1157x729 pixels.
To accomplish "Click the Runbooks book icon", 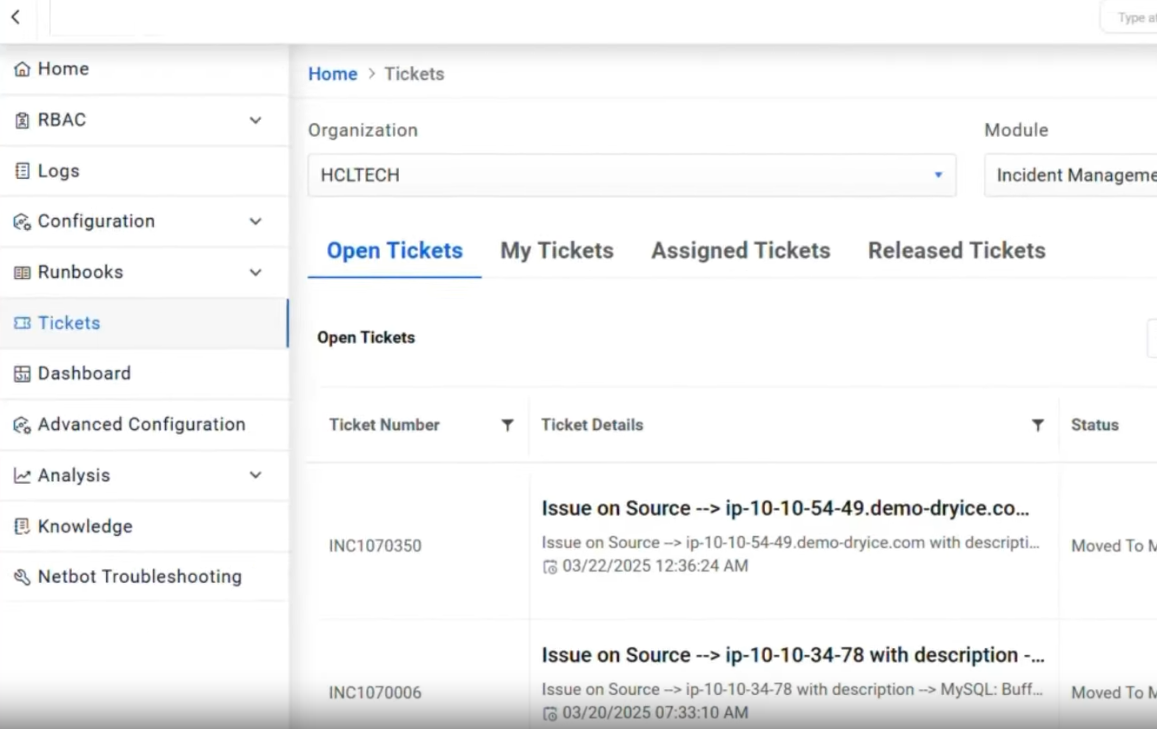I will tap(22, 272).
